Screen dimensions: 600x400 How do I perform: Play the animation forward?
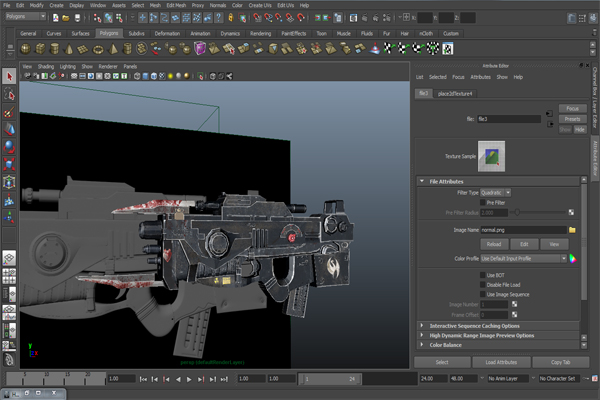(189, 379)
